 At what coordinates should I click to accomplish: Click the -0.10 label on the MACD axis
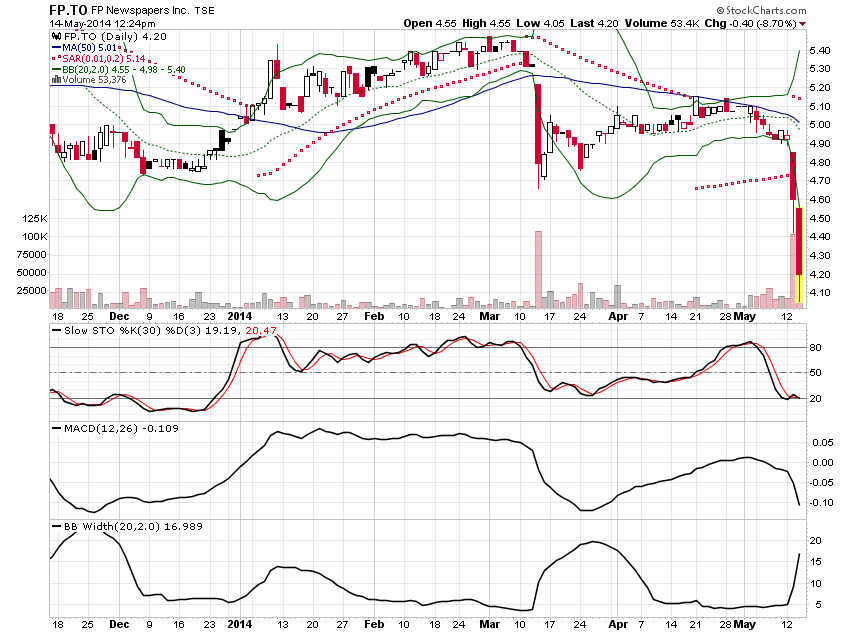822,502
